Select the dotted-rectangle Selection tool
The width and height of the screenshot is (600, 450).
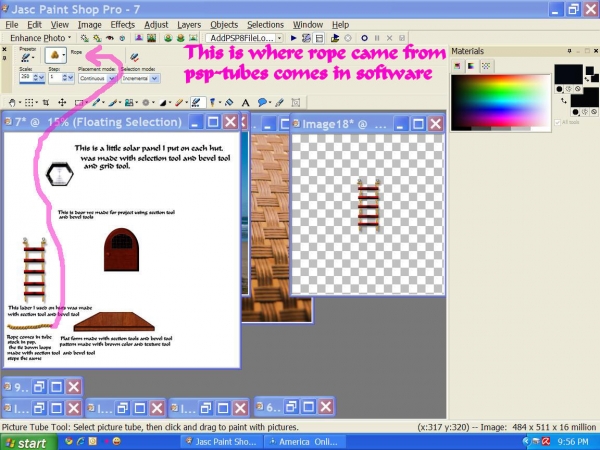coord(29,103)
